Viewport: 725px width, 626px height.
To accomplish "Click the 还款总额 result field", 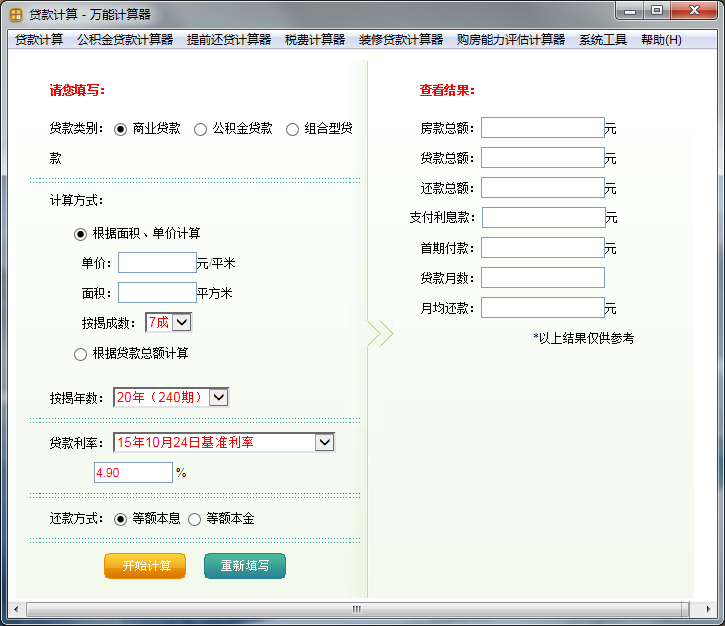I will click(543, 188).
